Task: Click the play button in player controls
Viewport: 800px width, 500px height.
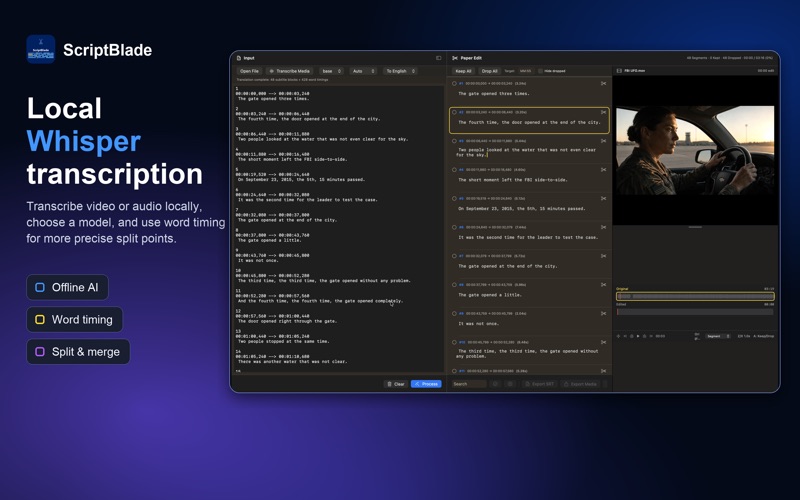Action: pos(638,336)
